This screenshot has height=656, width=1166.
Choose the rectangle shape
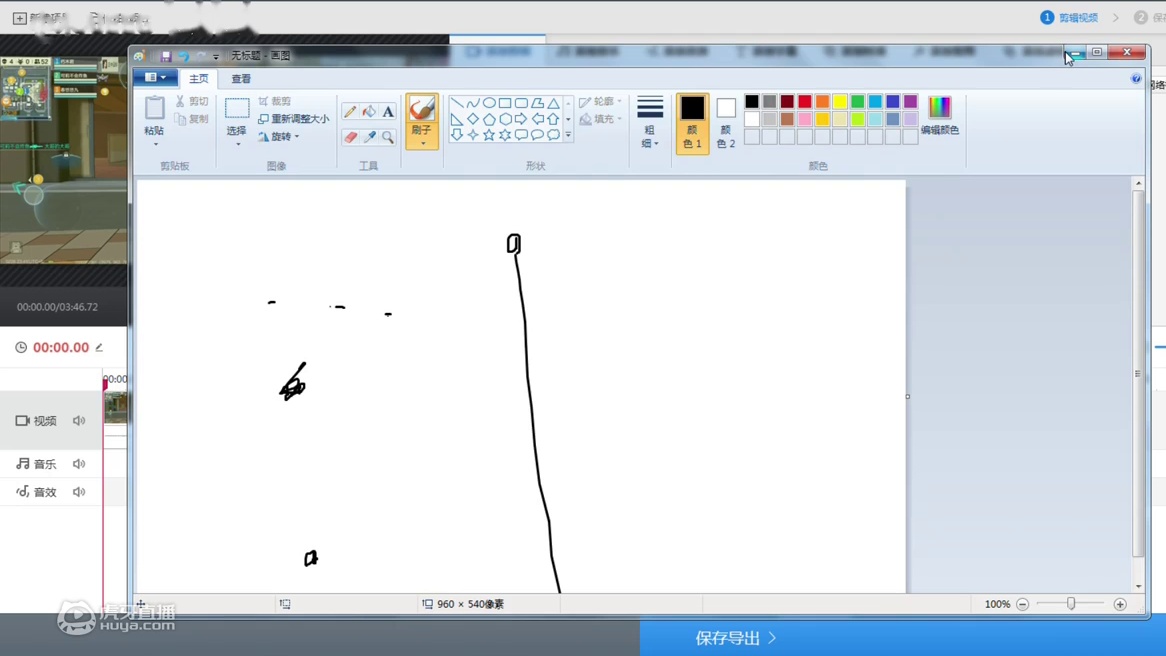(x=505, y=103)
